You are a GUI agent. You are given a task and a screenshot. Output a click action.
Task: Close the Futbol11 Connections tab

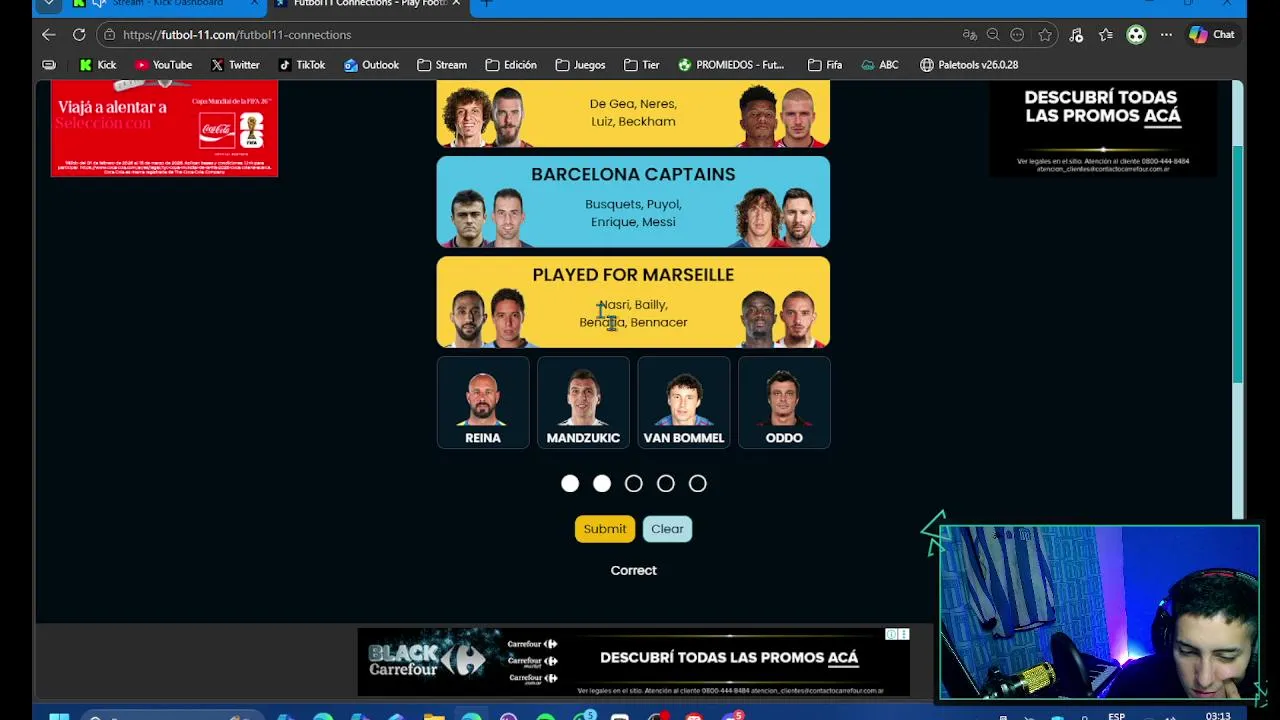click(x=457, y=4)
